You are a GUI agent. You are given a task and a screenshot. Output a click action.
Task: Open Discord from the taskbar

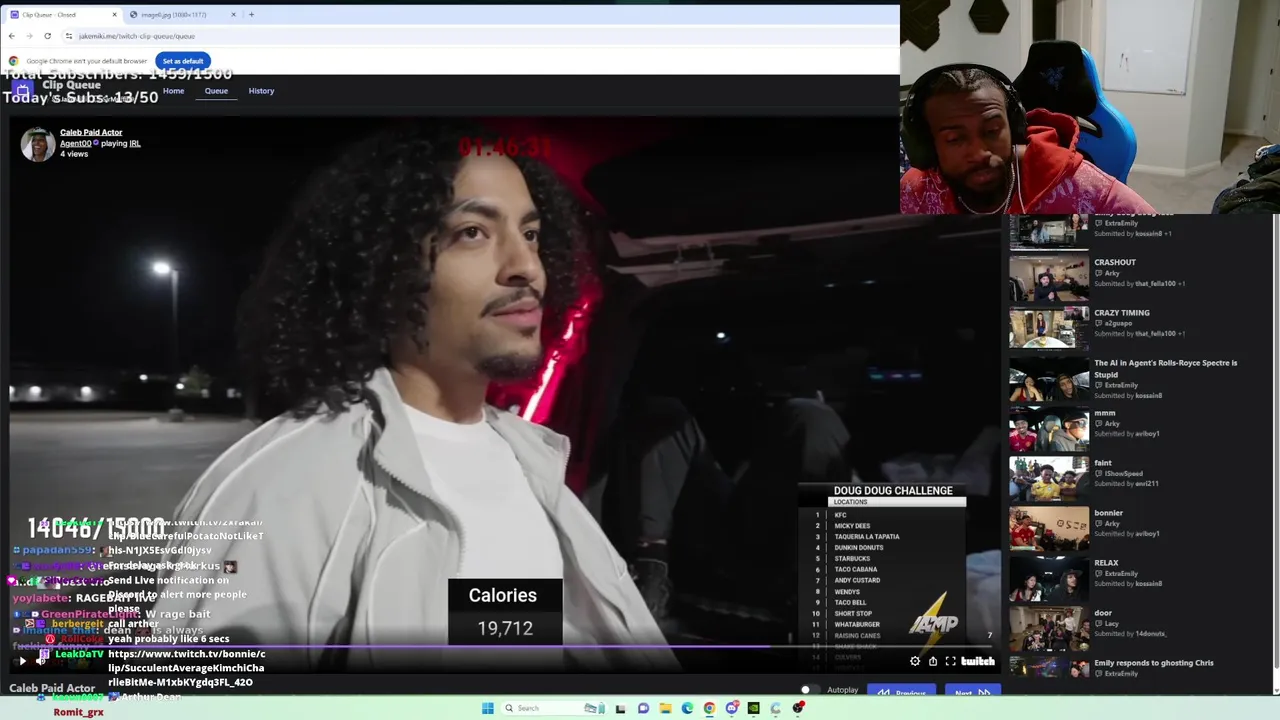click(x=731, y=708)
